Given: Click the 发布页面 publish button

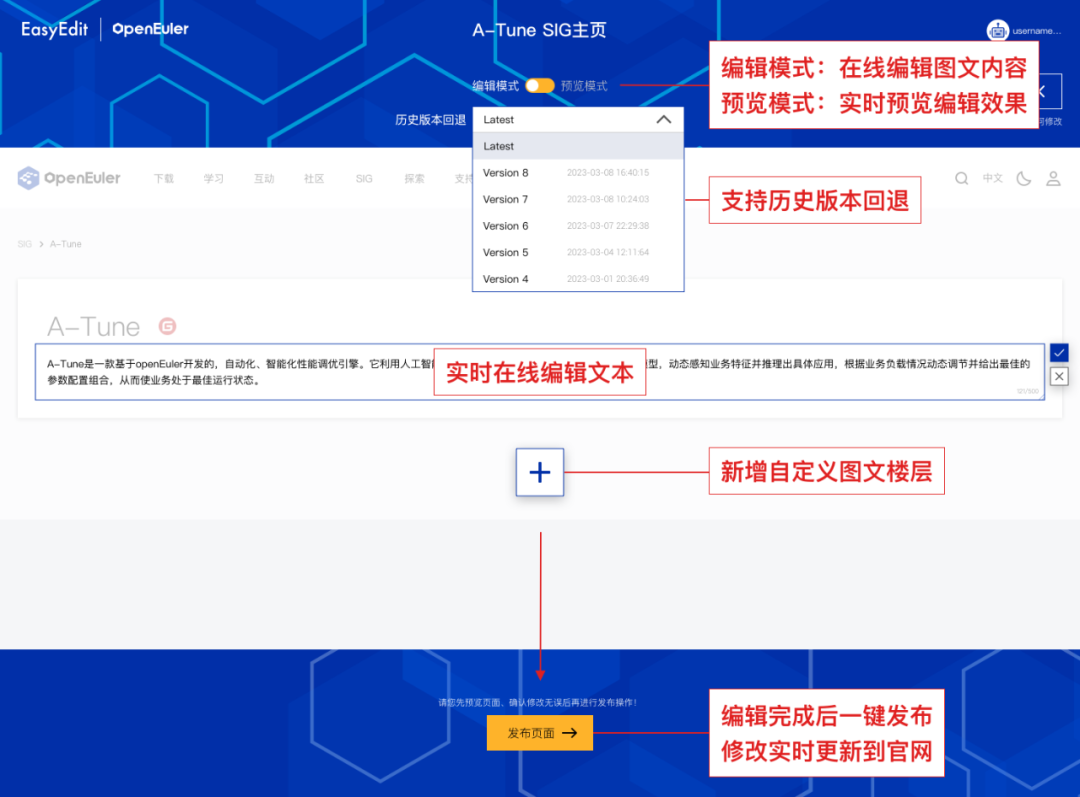Looking at the screenshot, I should 540,733.
